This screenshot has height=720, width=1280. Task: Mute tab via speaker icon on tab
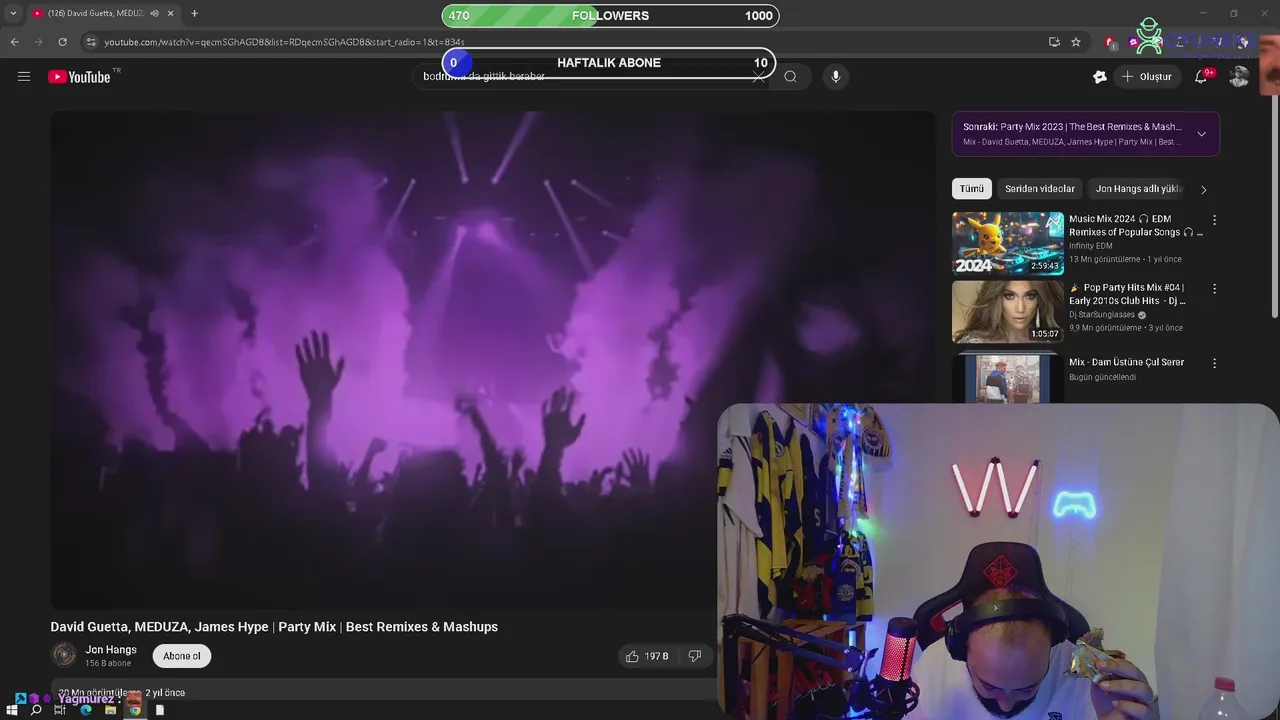(154, 13)
